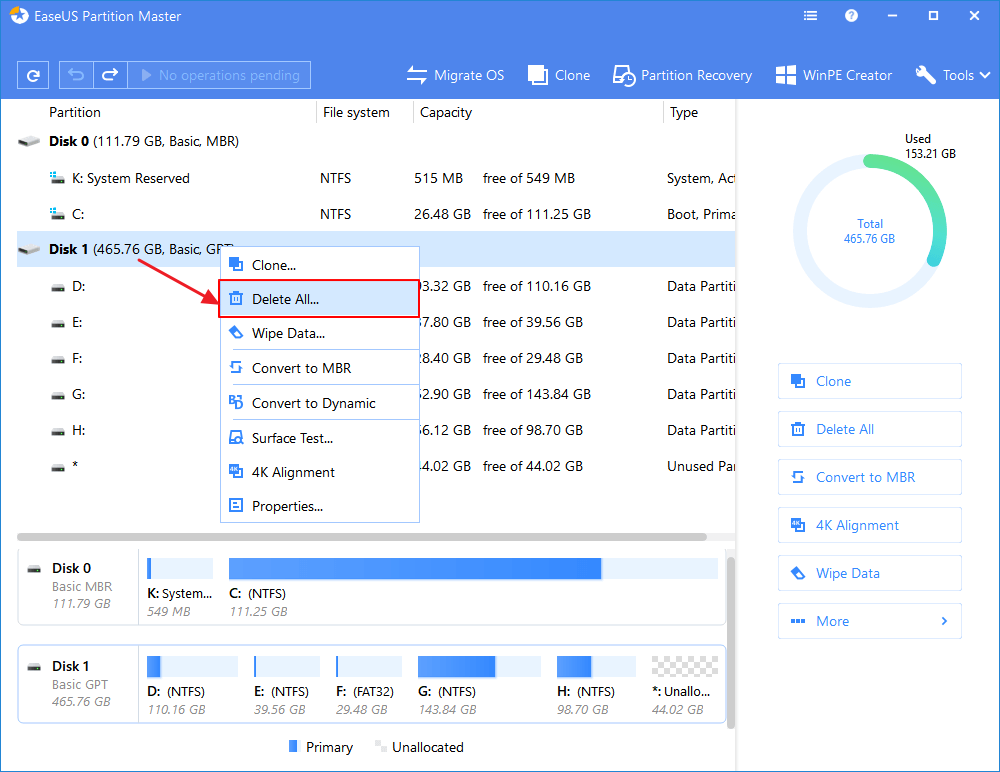The height and width of the screenshot is (772, 1000).
Task: Click the Type column header
Action: point(684,112)
